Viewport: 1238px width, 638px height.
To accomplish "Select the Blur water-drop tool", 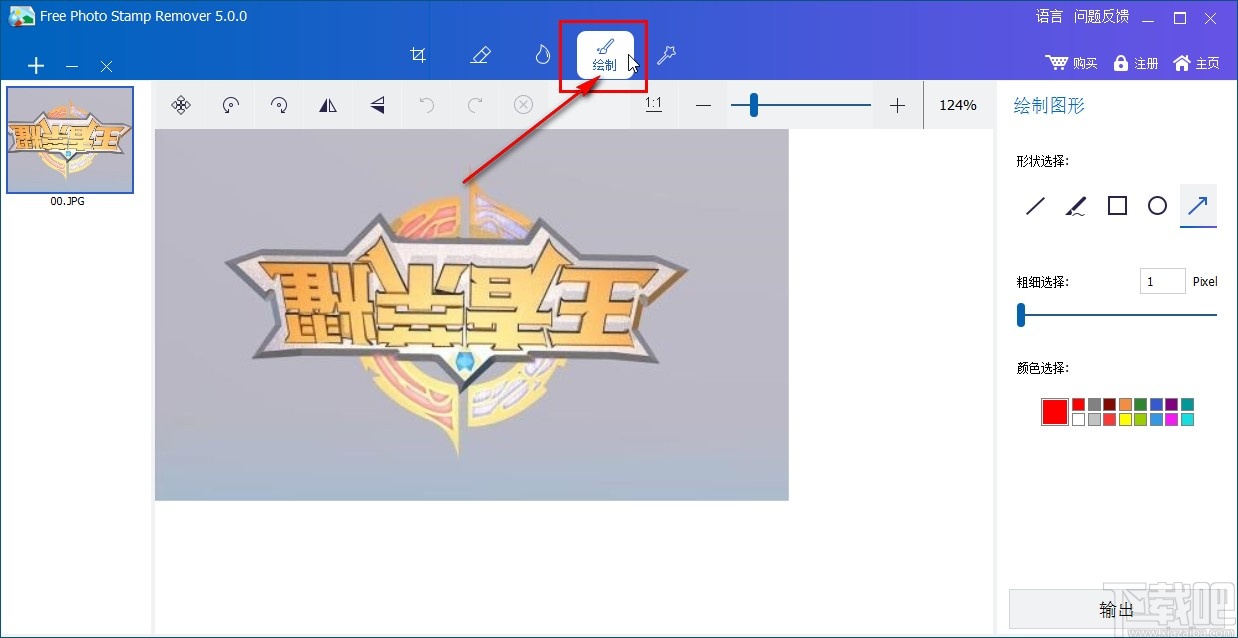I will 541,55.
